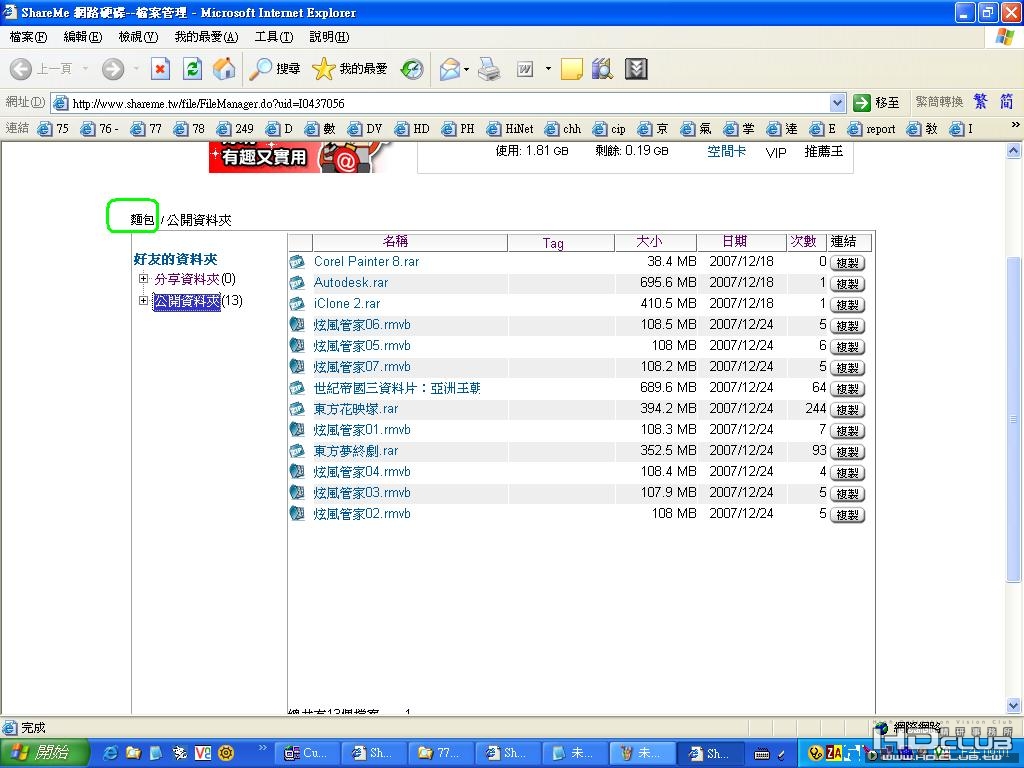Open the HiNet links bar shortcut
This screenshot has width=1024, height=768.
pyautogui.click(x=510, y=129)
